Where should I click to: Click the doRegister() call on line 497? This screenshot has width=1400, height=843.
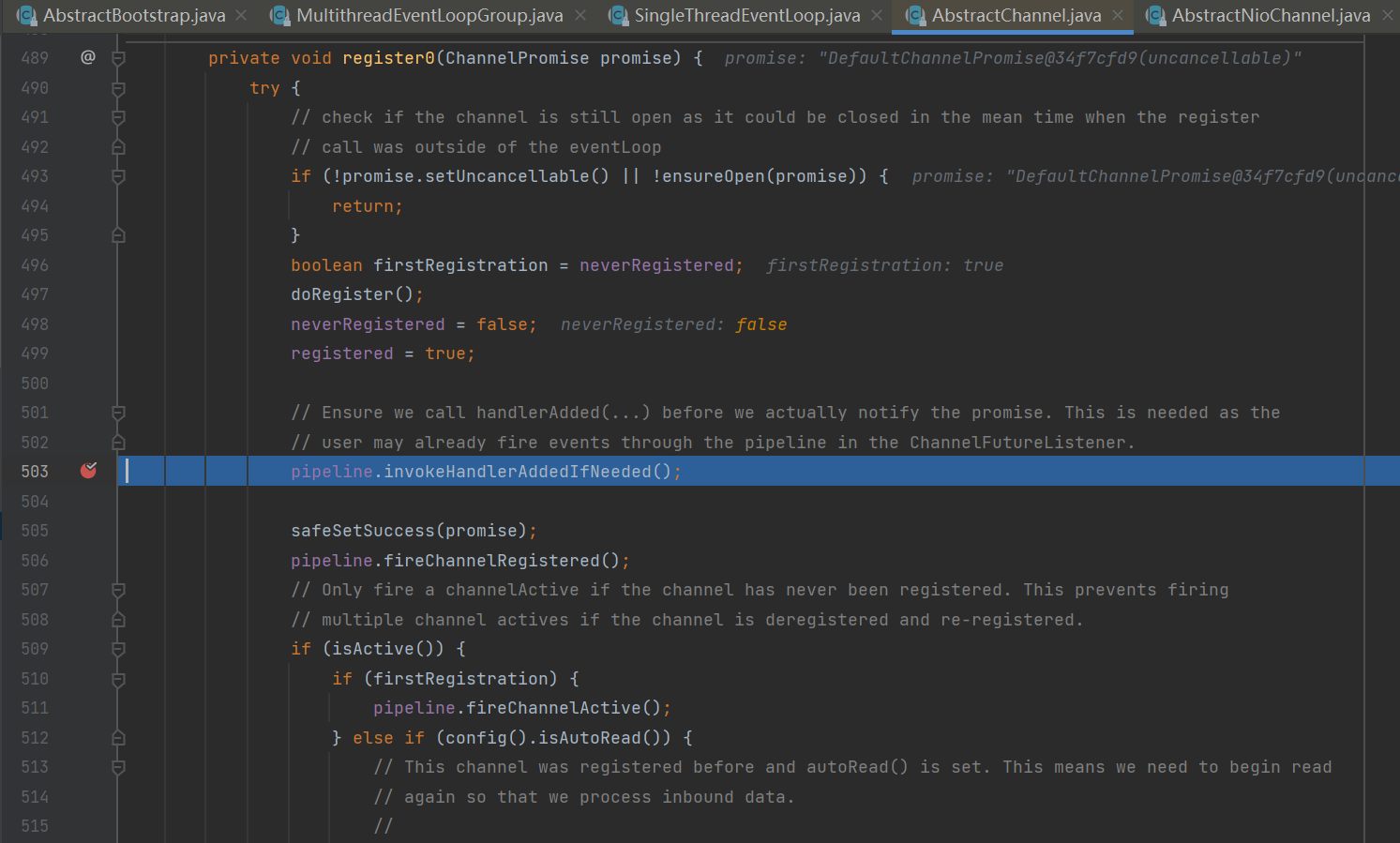tap(342, 294)
